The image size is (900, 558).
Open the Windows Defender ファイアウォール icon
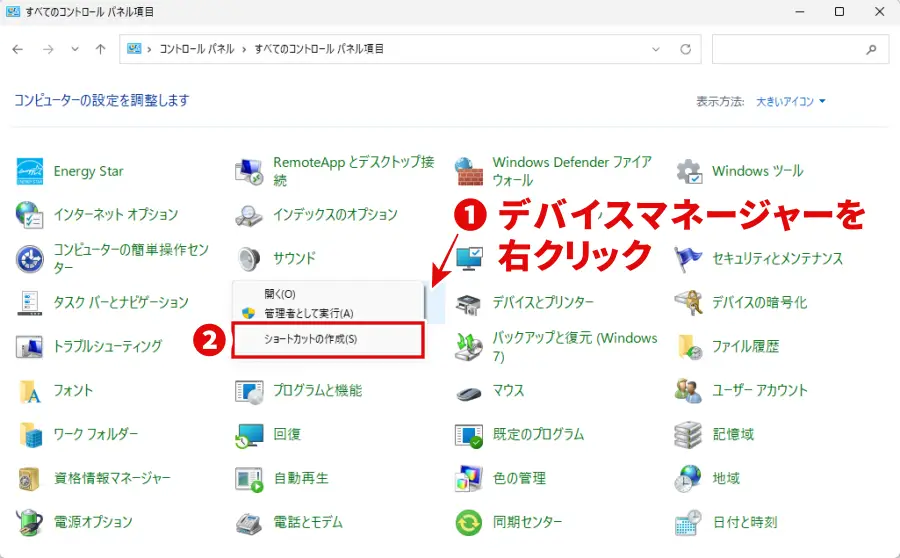pos(469,171)
